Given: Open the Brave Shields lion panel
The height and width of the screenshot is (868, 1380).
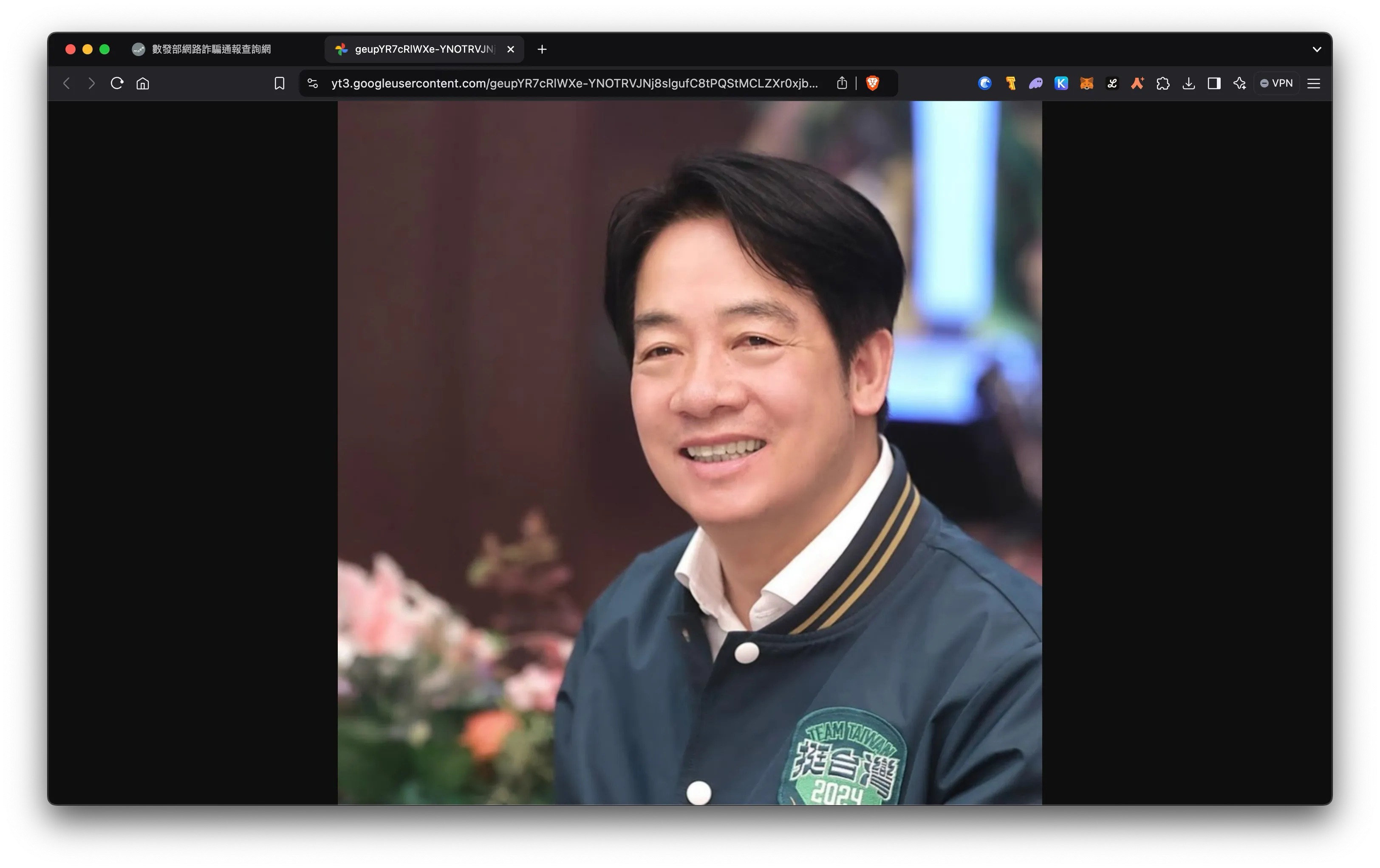Looking at the screenshot, I should 872,84.
